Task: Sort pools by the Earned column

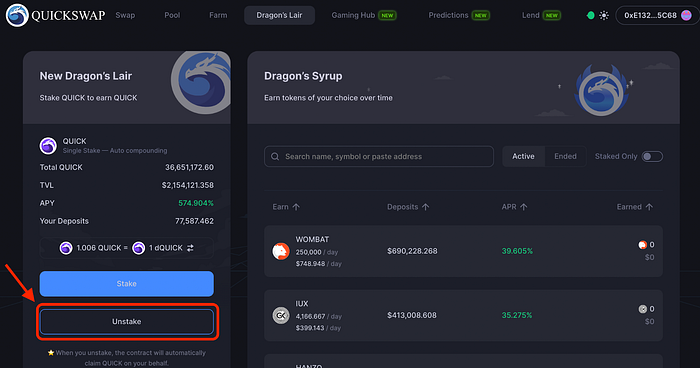Action: 635,207
